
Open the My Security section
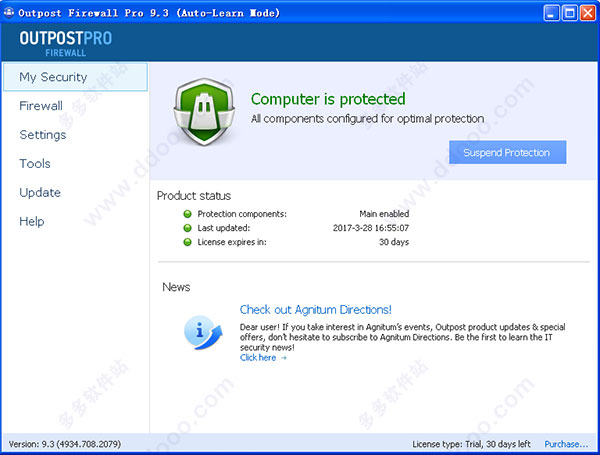(x=75, y=77)
